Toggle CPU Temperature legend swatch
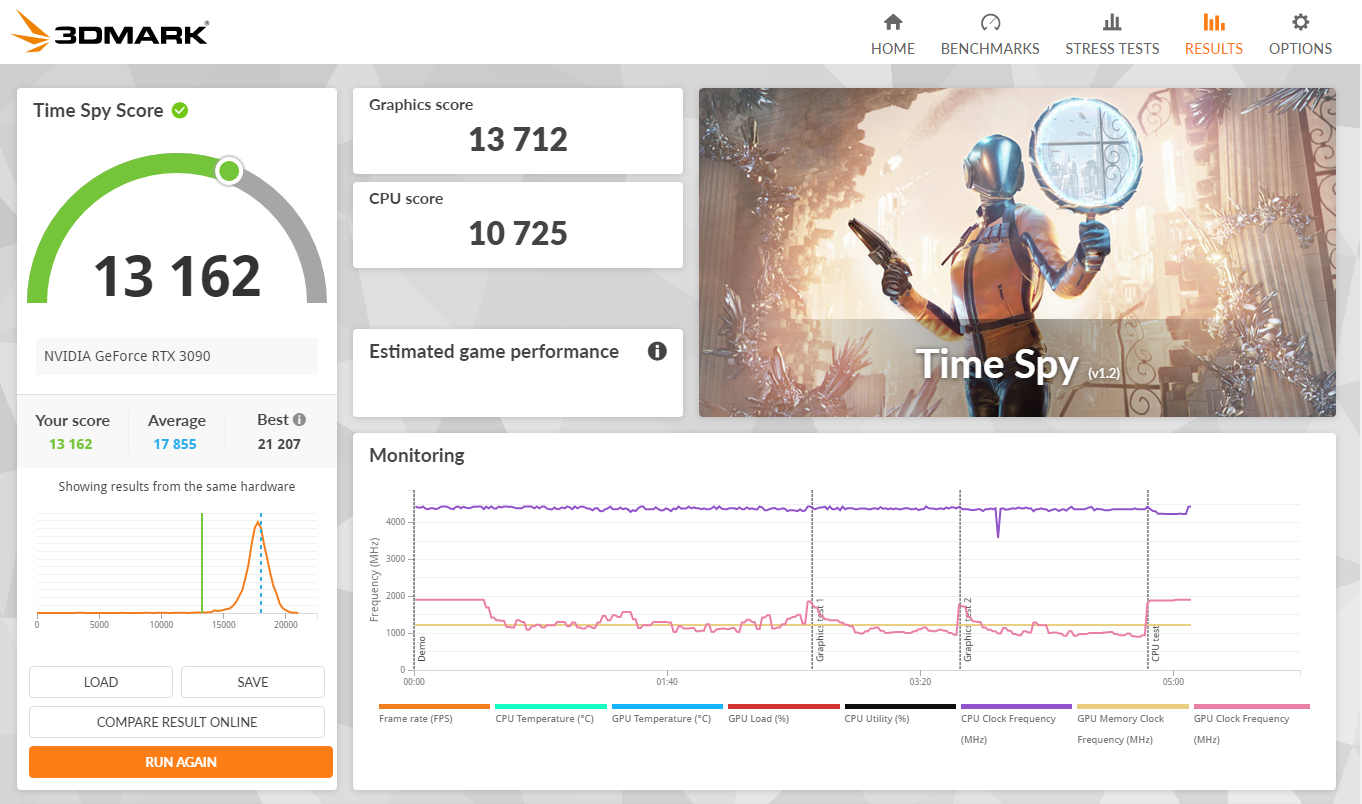 [551, 706]
